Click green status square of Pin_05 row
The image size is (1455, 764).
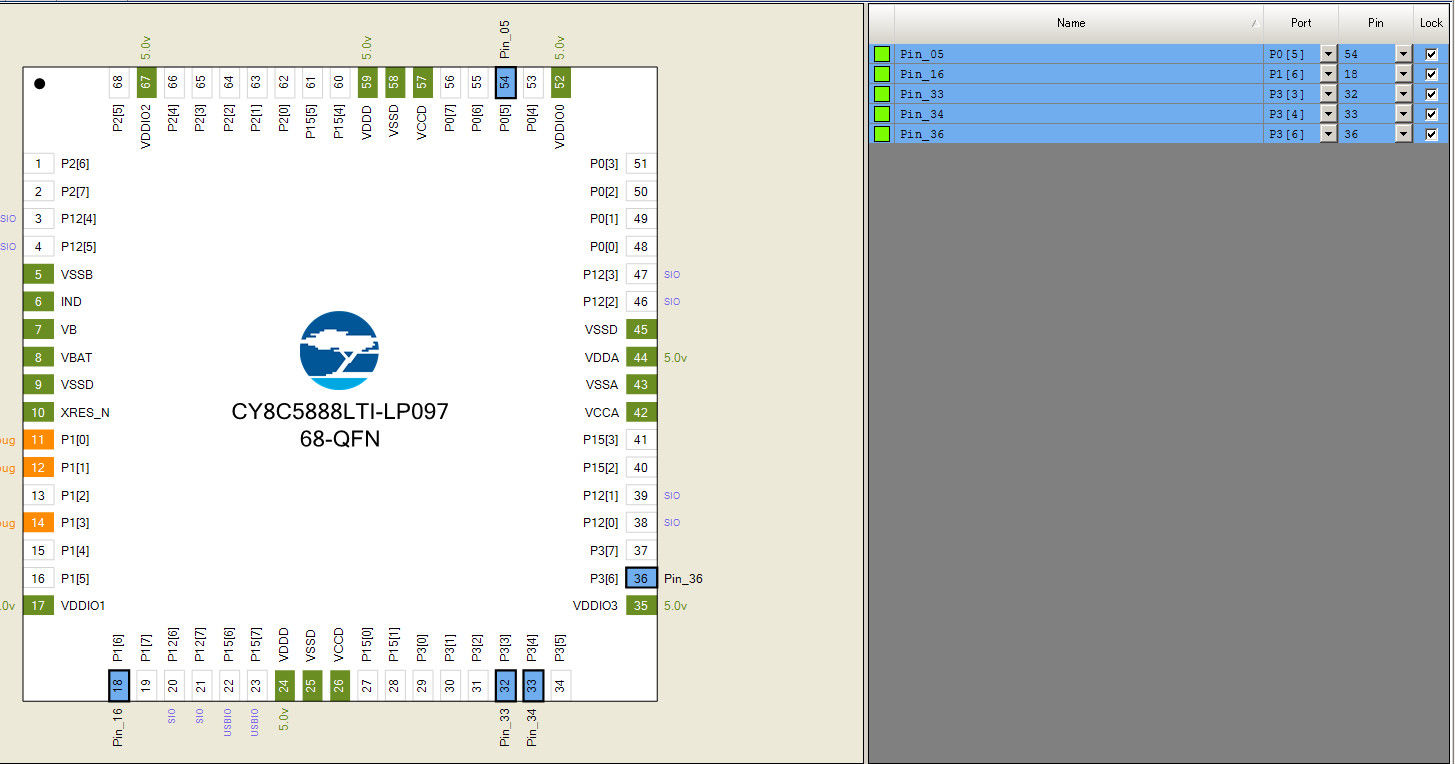tap(882, 54)
